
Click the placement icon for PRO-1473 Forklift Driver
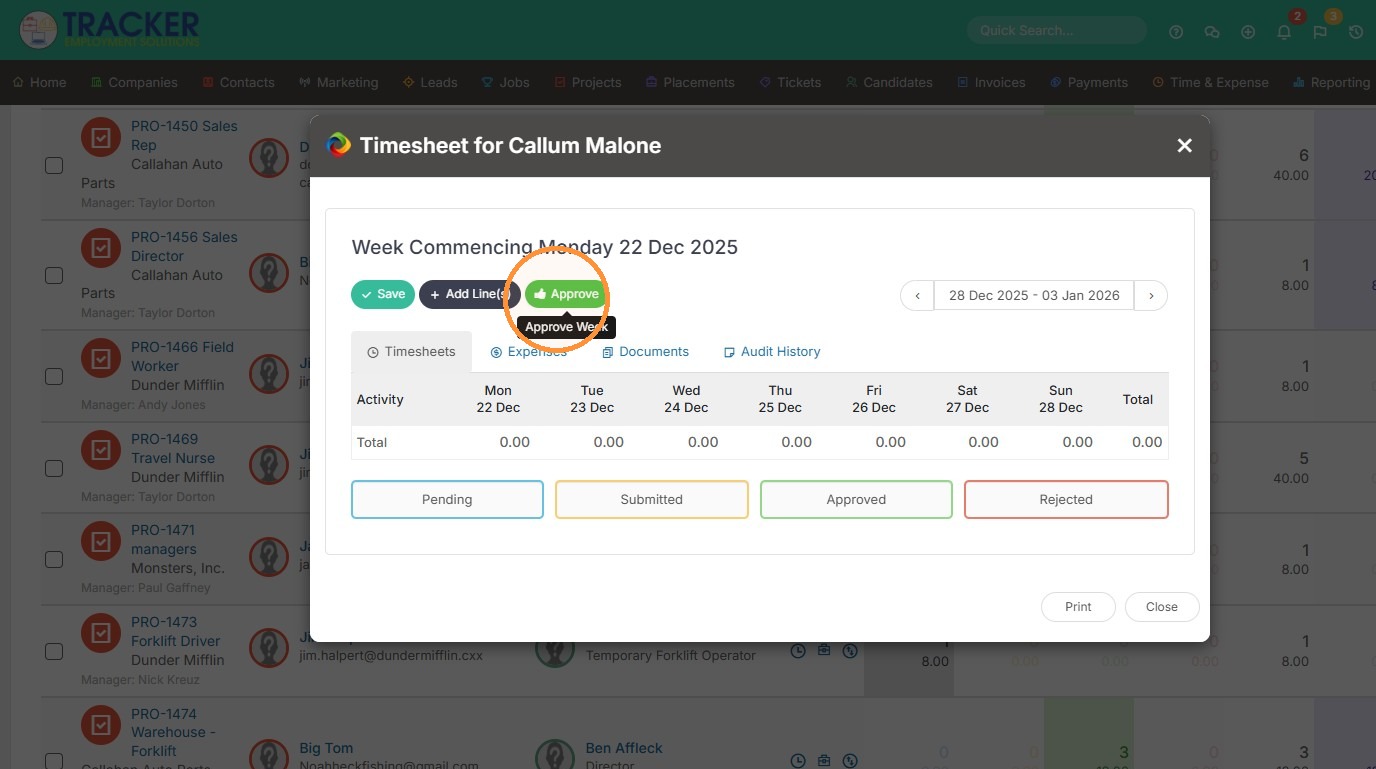(101, 634)
